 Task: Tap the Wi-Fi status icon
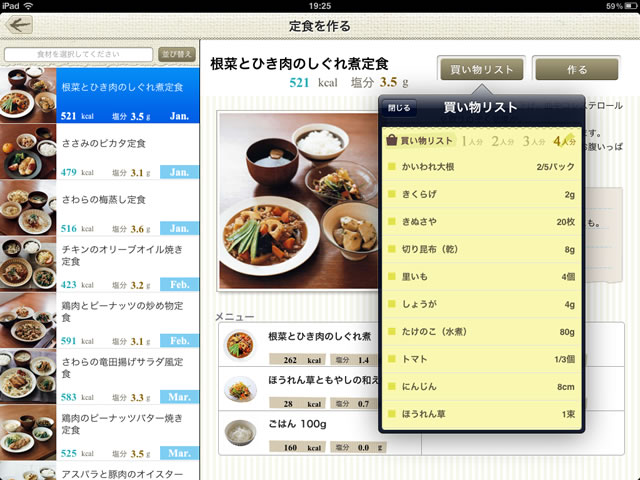(x=29, y=6)
